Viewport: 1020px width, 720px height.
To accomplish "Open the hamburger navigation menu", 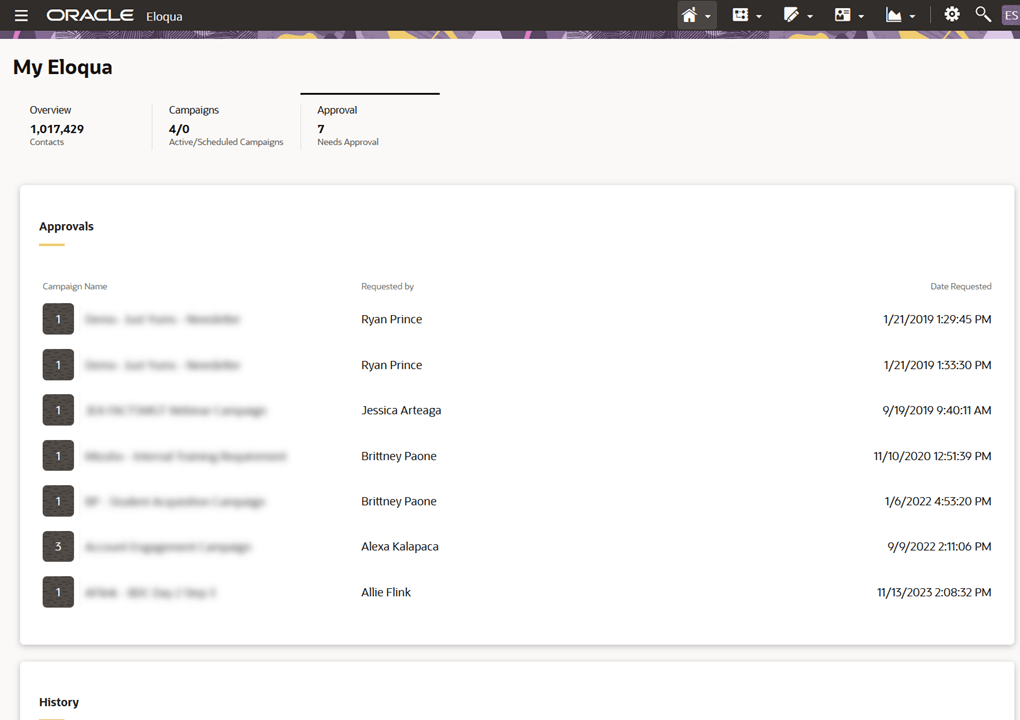I will tap(21, 15).
